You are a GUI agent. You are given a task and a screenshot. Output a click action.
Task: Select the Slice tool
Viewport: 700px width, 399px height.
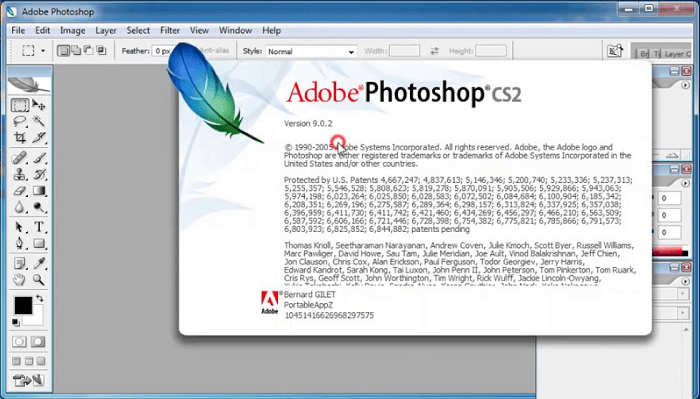point(39,137)
